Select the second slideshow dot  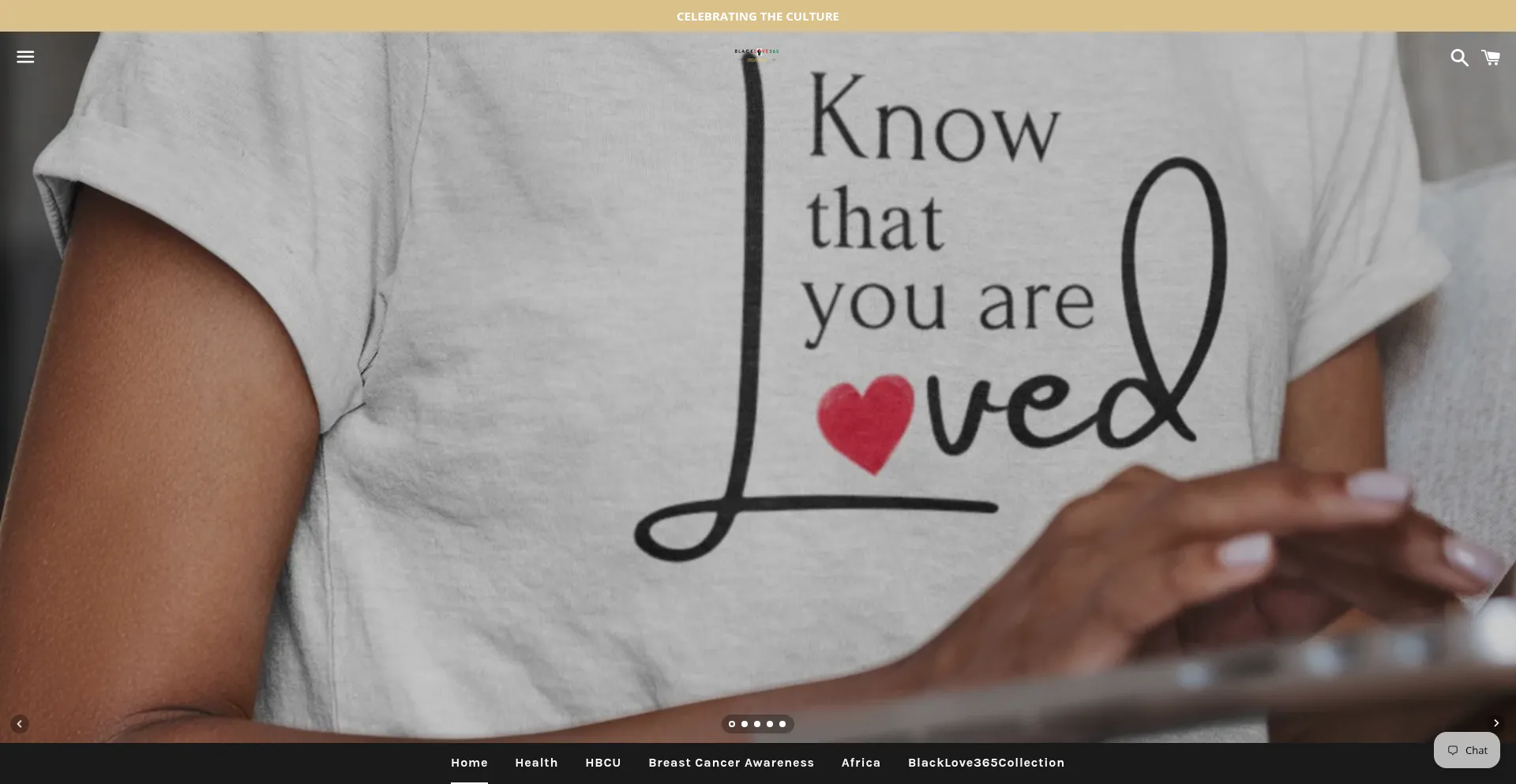pyautogui.click(x=745, y=724)
